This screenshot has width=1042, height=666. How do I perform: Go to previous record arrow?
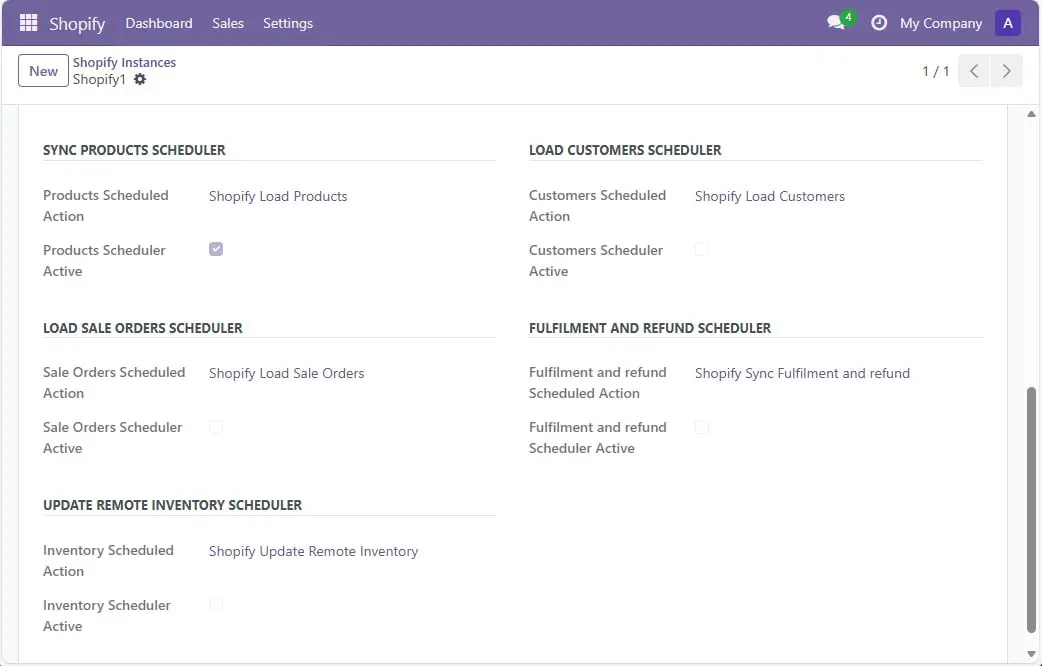click(974, 71)
